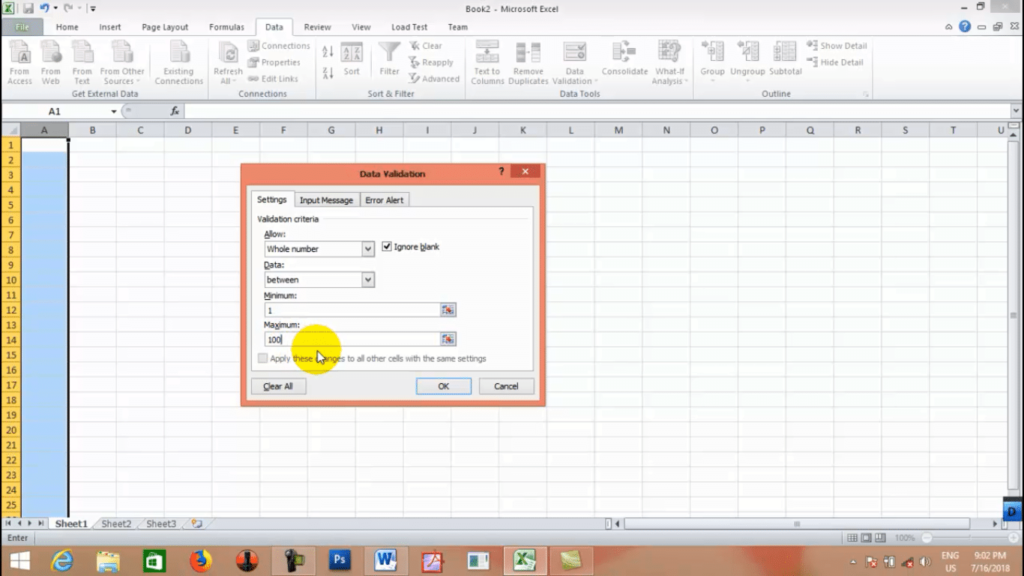Open the Page Layout ribbon tab

165,27
